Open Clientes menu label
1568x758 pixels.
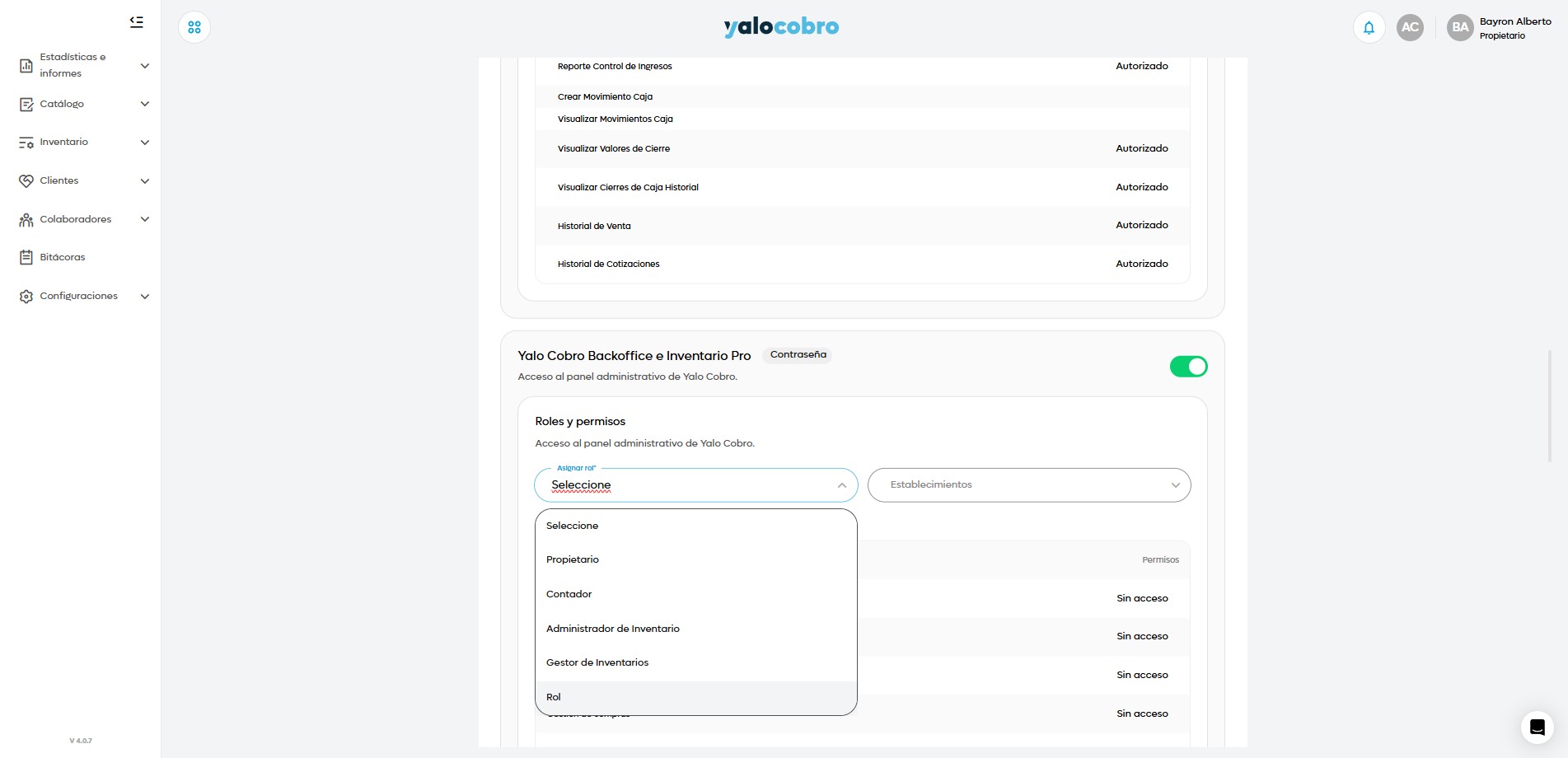click(59, 180)
